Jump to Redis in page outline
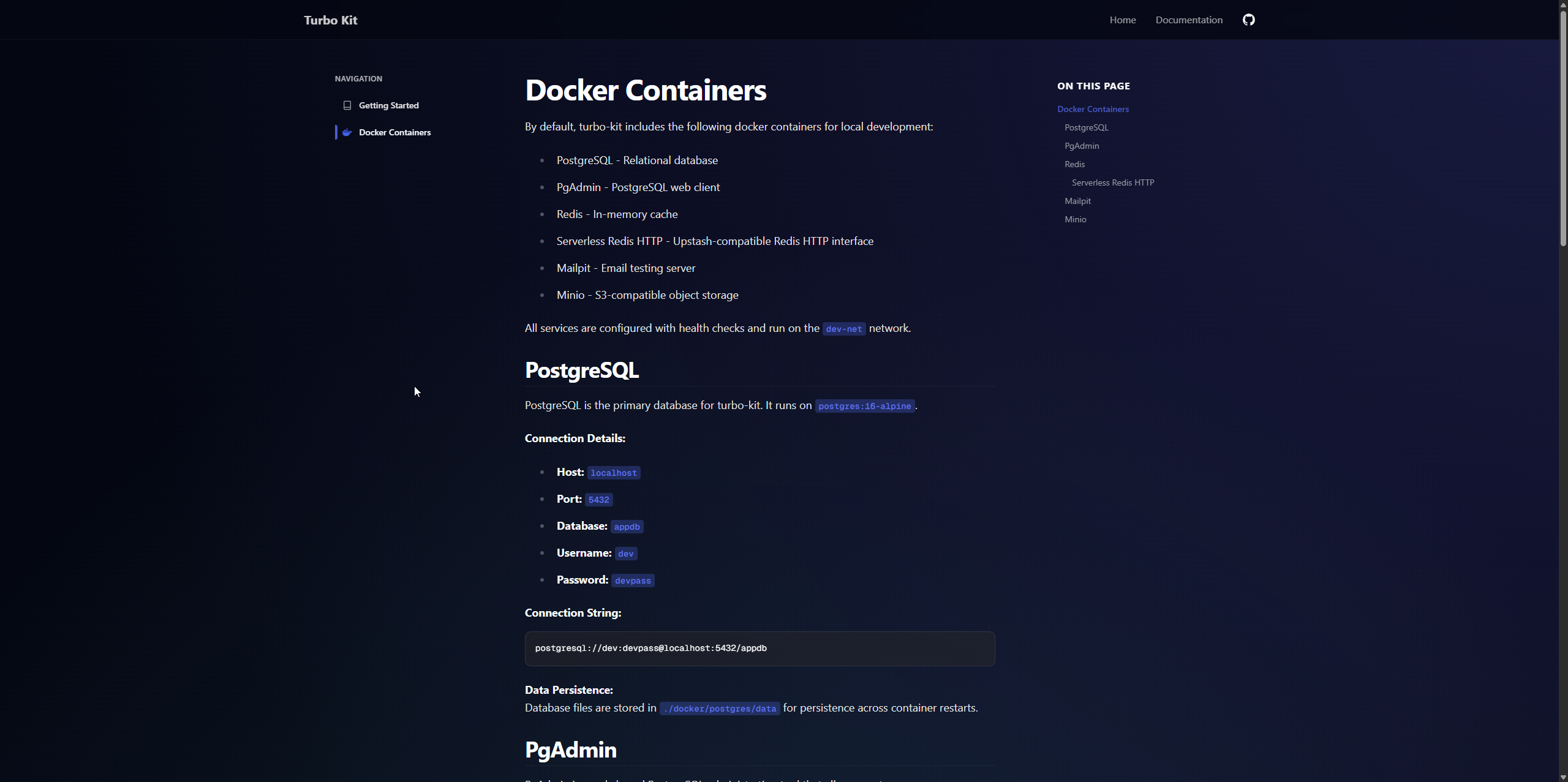The height and width of the screenshot is (782, 1568). [1074, 164]
